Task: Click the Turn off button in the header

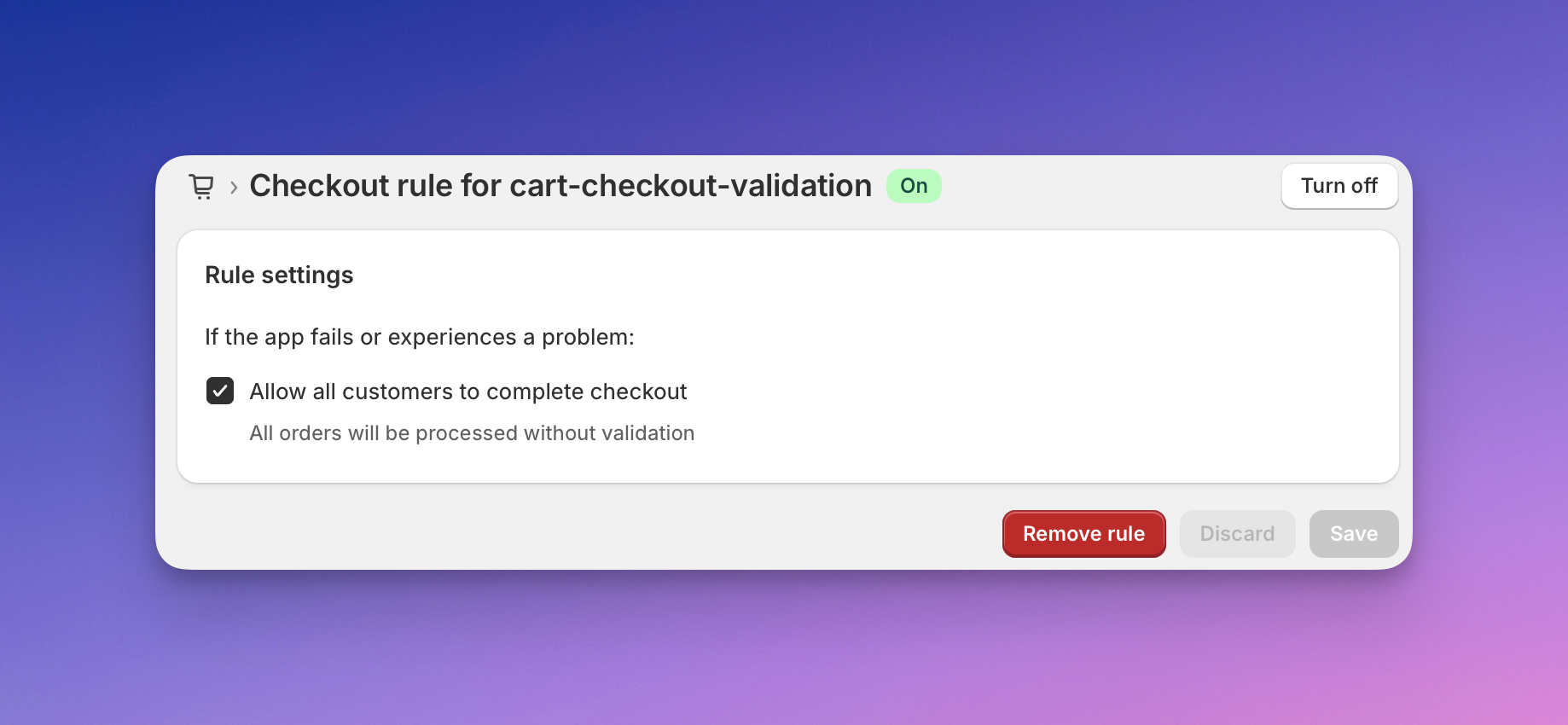Action: [x=1339, y=186]
